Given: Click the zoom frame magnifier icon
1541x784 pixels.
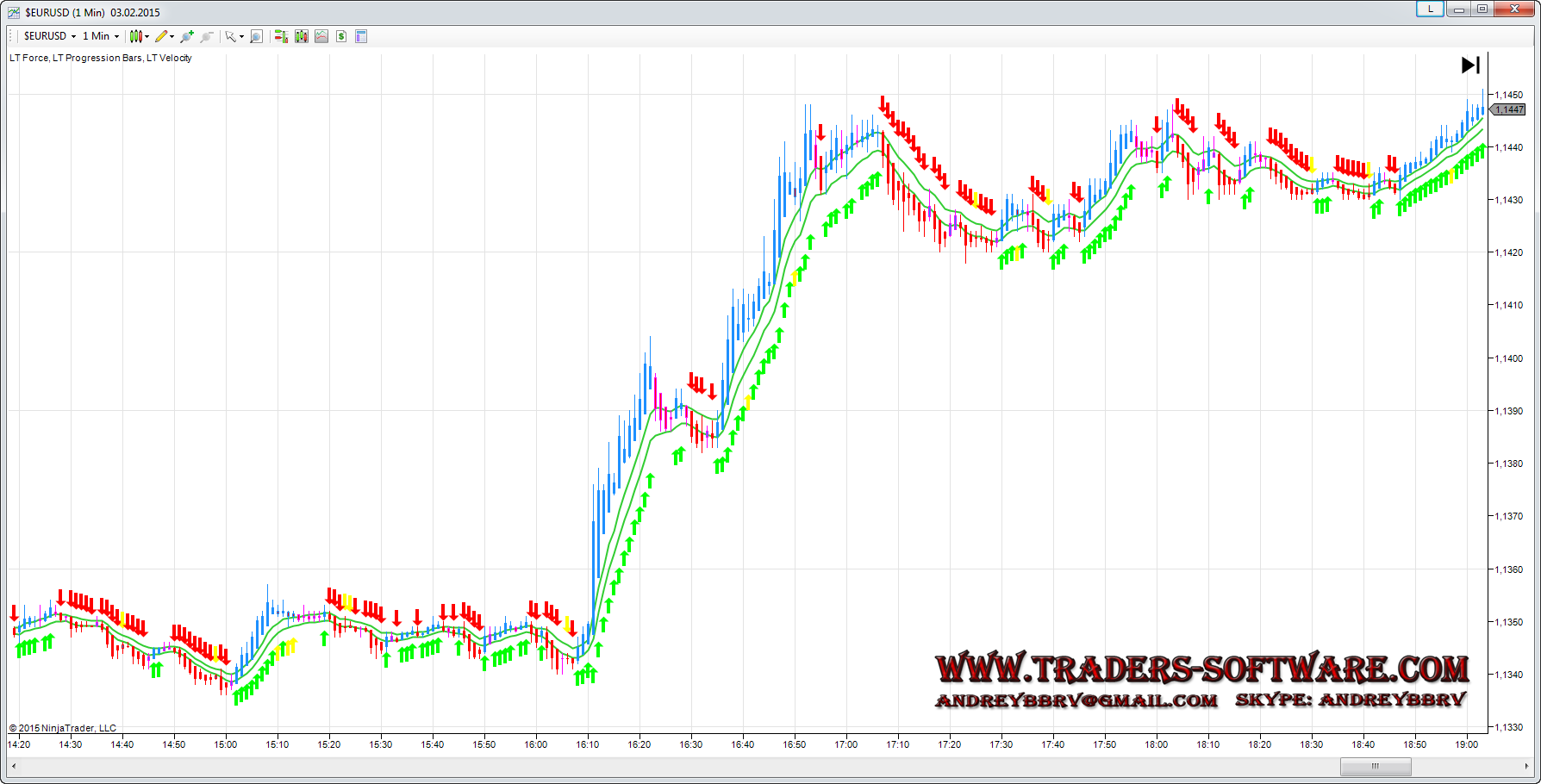Looking at the screenshot, I should point(256,36).
